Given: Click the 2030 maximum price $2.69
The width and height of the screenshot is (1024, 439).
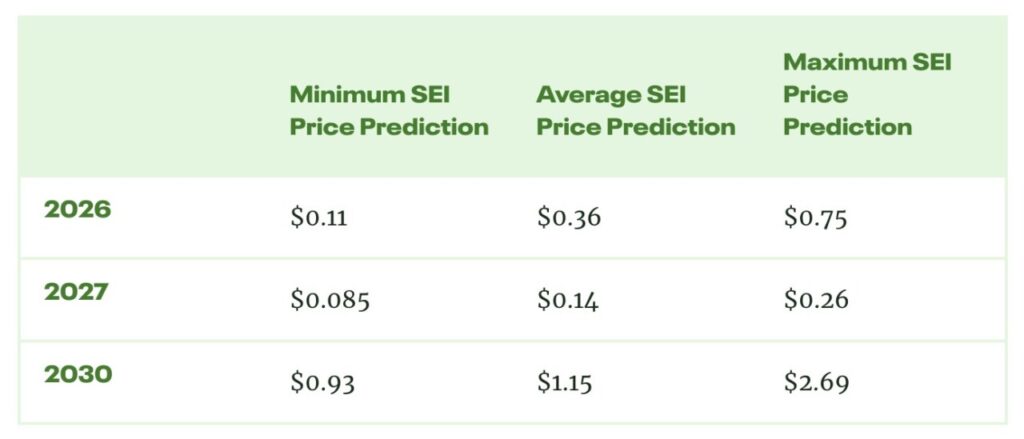Looking at the screenshot, I should coord(816,382).
